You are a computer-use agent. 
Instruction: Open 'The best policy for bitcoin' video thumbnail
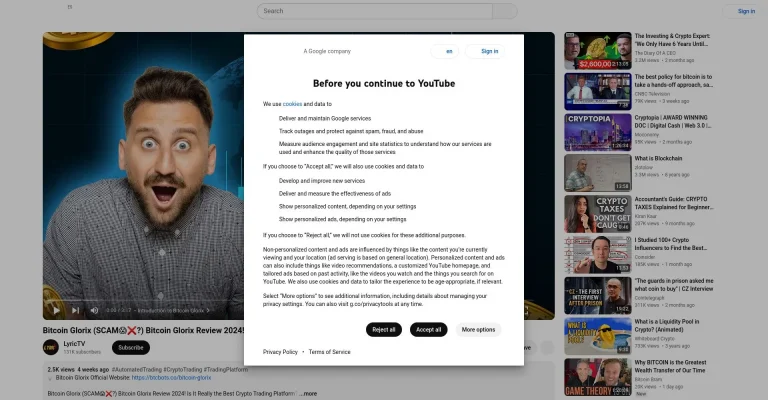pos(598,92)
